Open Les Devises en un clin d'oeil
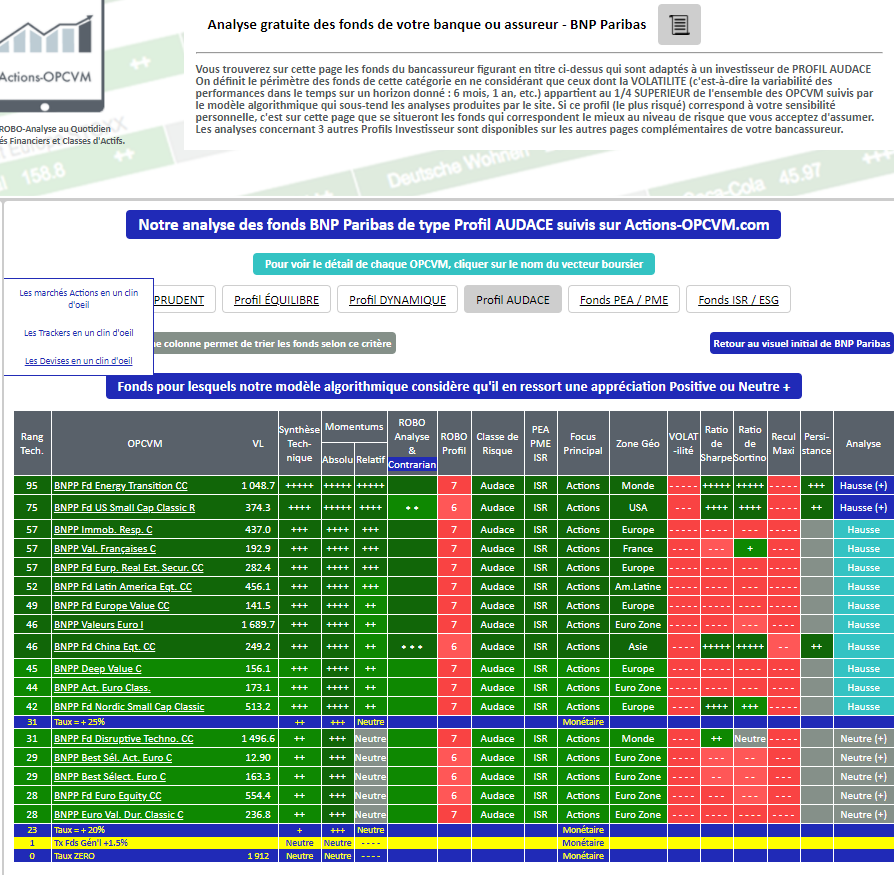 (x=79, y=361)
